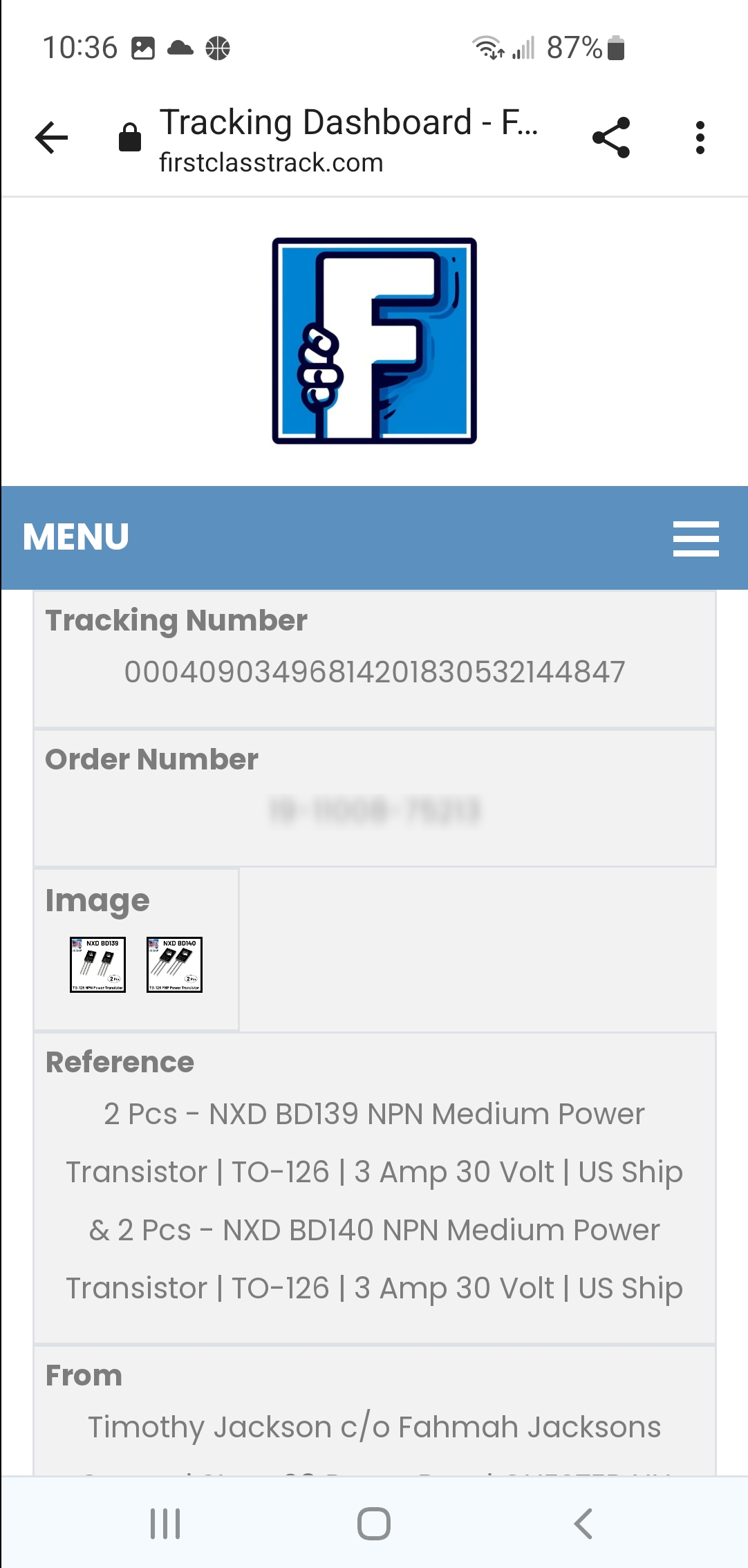
Task: Tap the Android navigation back chevron
Action: 583,1524
